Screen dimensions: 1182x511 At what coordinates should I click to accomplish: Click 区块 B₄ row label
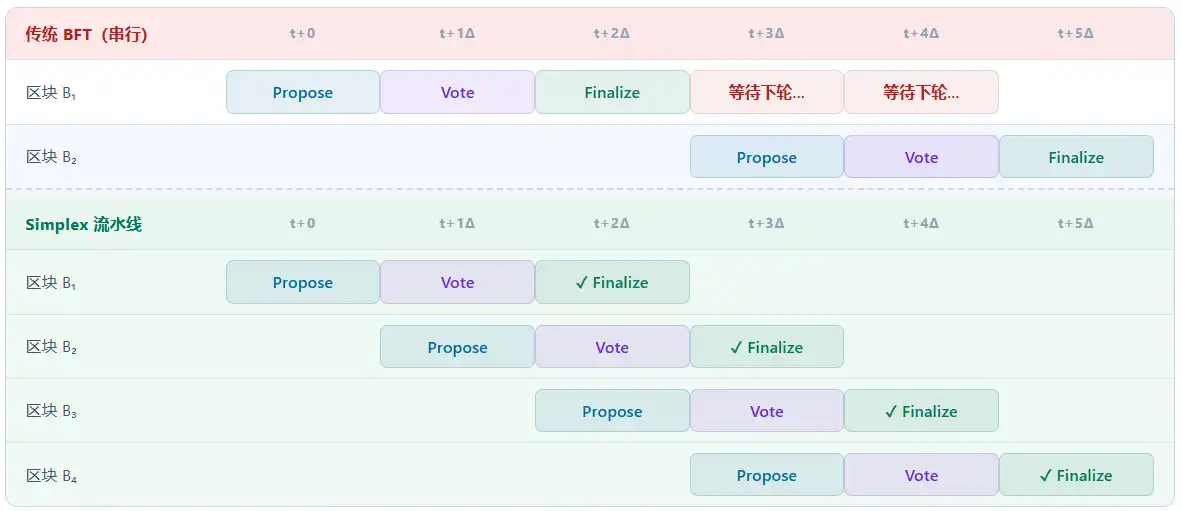(52, 476)
